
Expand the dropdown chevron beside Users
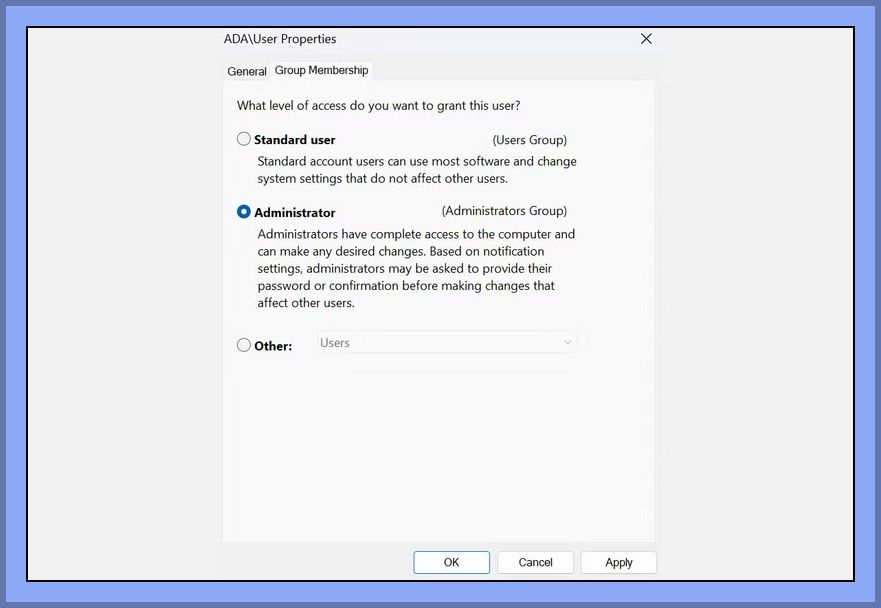tap(567, 342)
